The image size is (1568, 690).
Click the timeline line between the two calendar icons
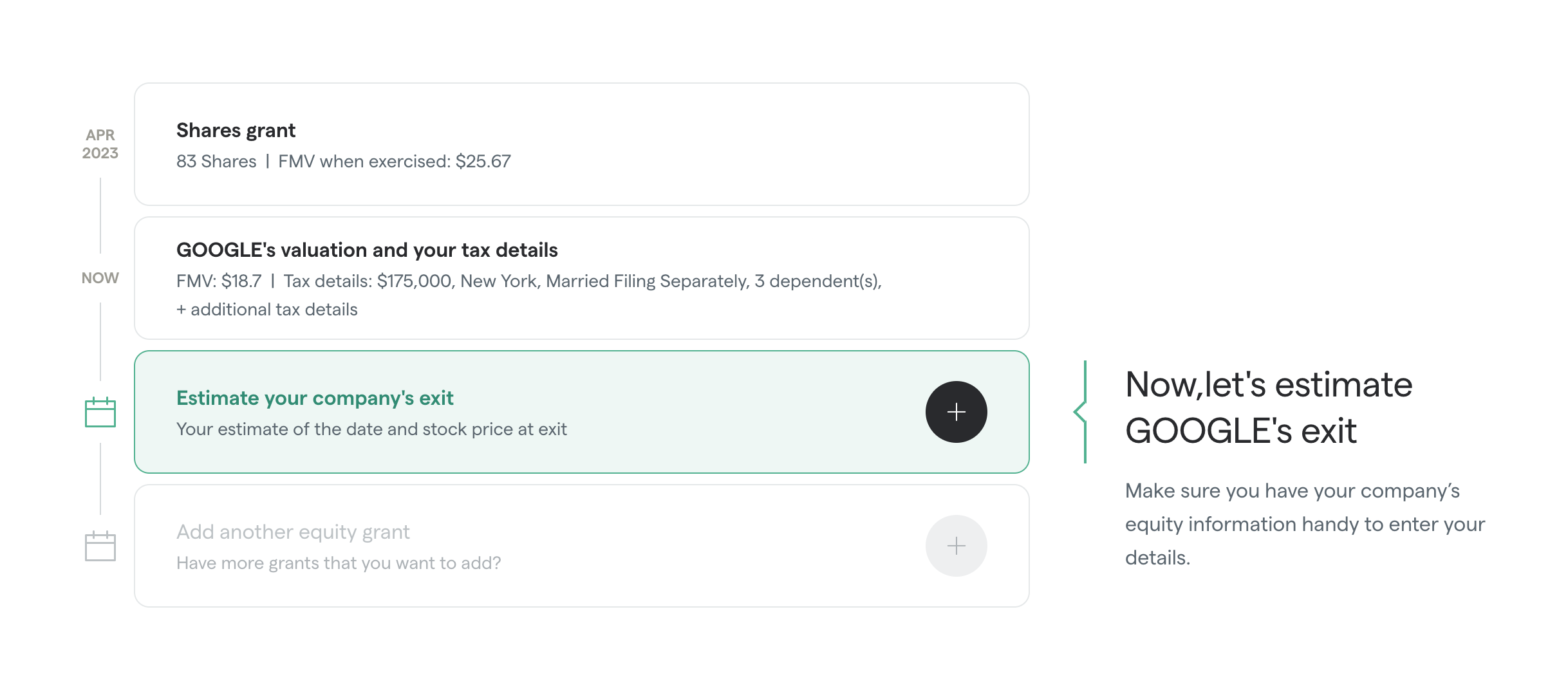(x=100, y=479)
